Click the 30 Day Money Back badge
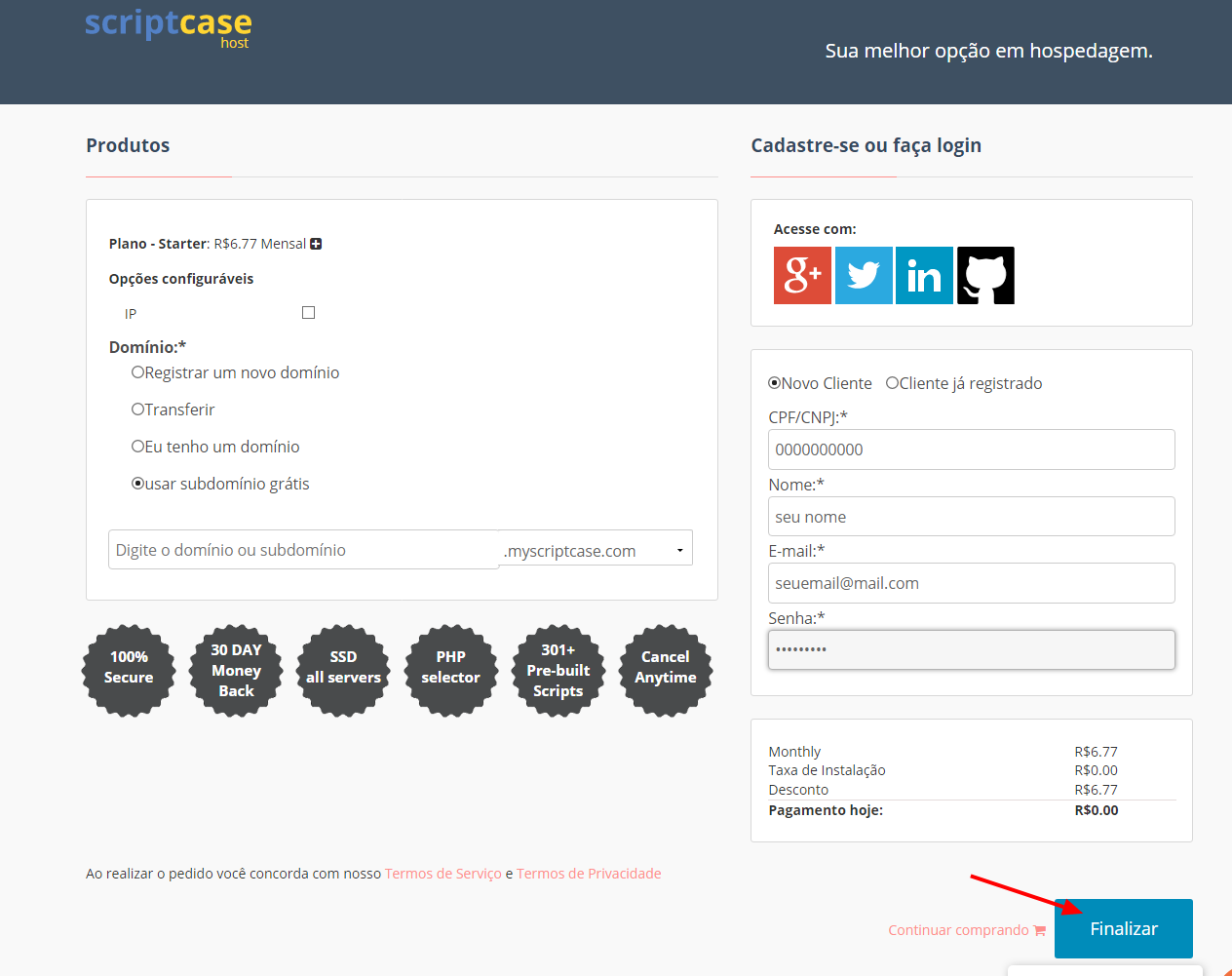 coord(236,671)
